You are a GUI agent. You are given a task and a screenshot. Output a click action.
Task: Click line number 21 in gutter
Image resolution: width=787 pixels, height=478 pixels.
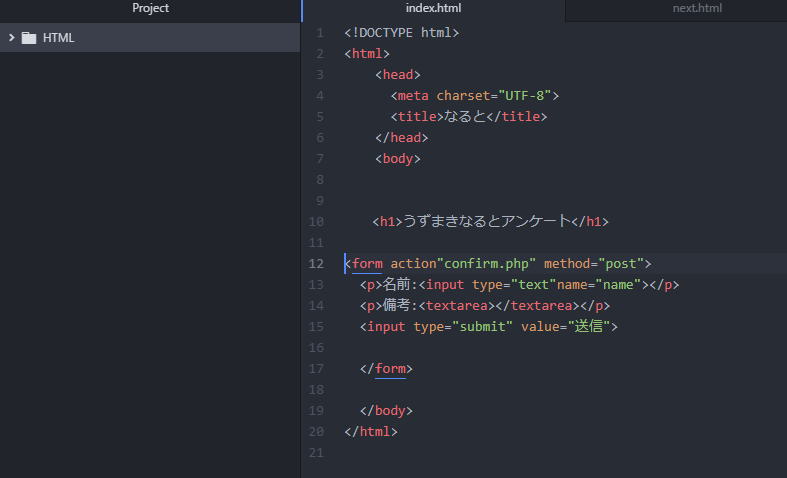click(x=316, y=453)
